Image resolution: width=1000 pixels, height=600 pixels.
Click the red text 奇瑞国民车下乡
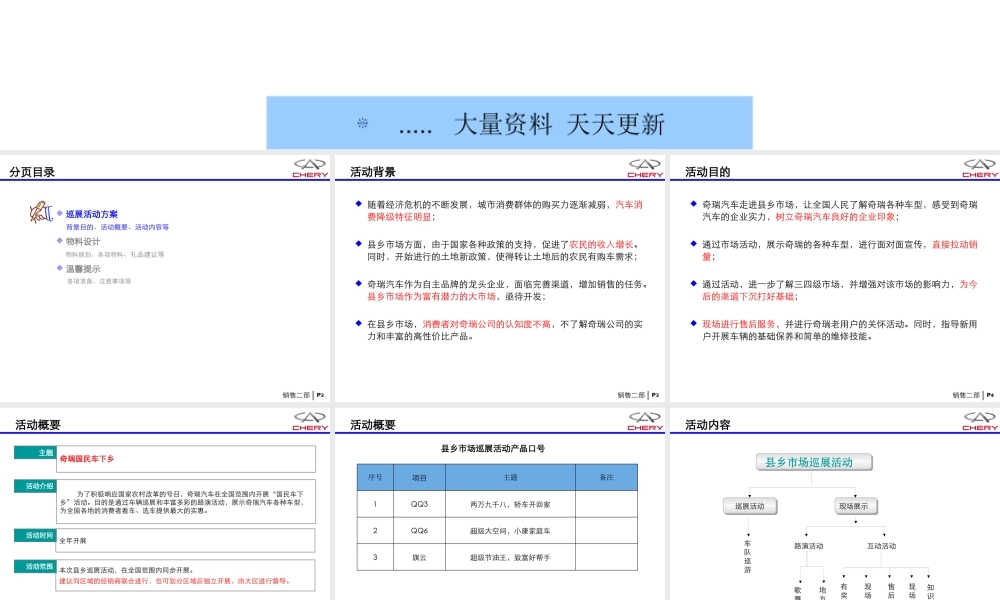87,458
